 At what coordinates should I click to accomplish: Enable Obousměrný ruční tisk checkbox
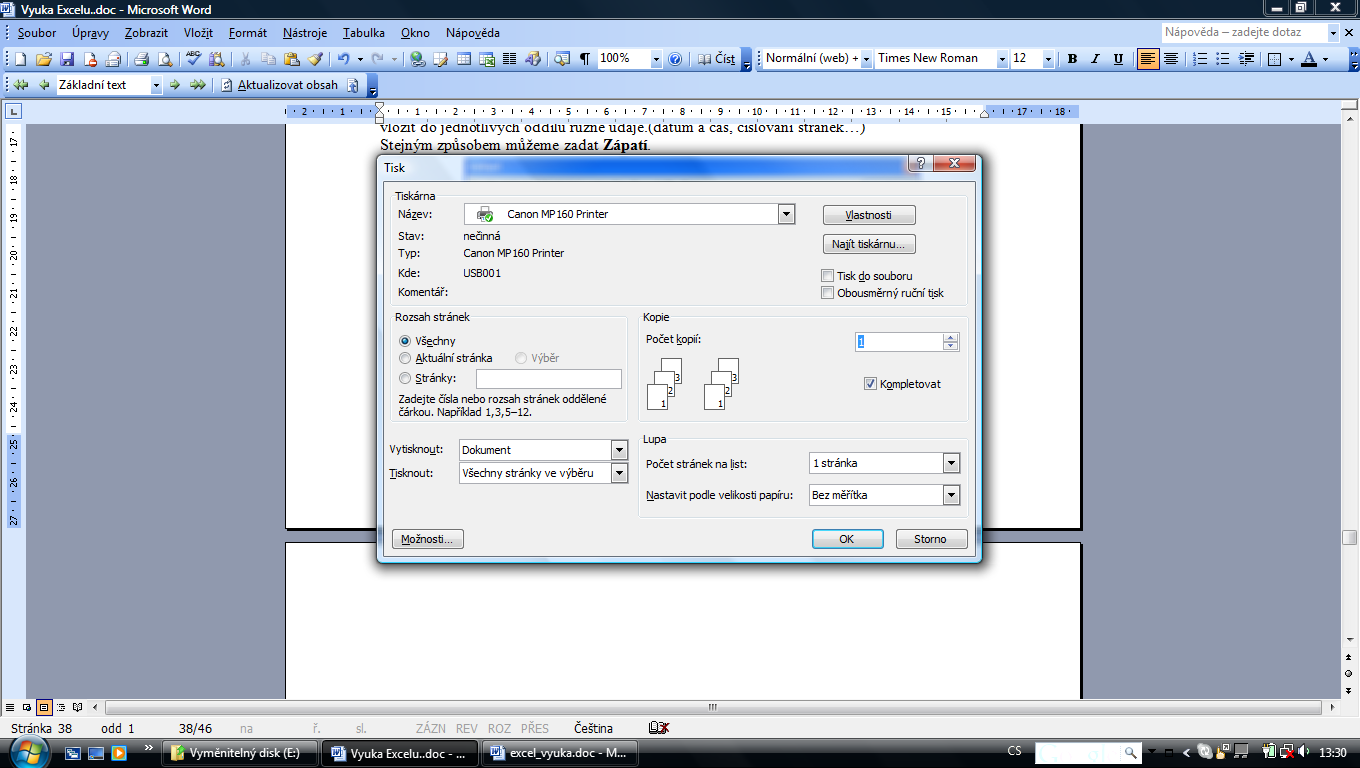tap(827, 293)
